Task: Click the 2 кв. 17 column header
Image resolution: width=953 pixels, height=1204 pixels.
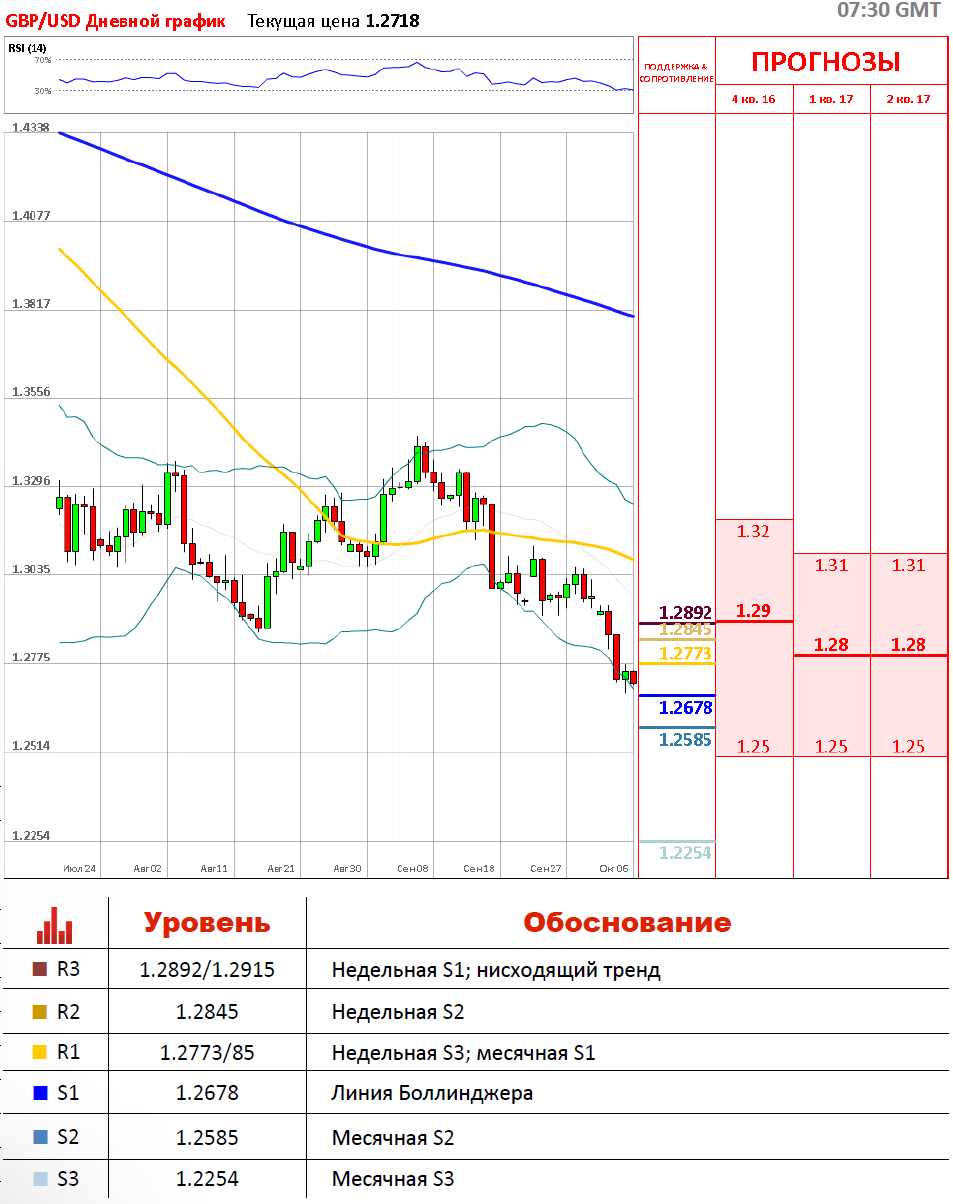Action: [909, 99]
